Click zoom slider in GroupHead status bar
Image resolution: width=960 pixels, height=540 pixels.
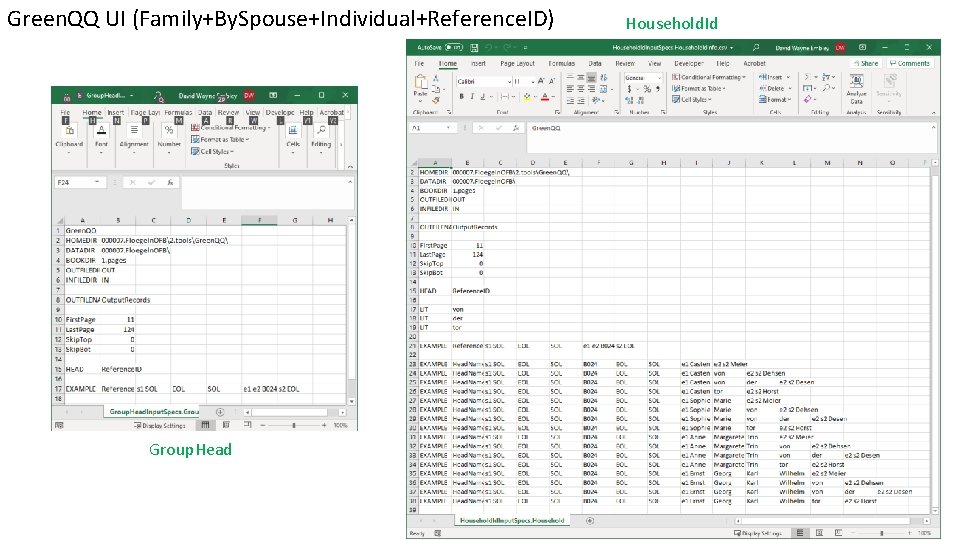[x=294, y=425]
